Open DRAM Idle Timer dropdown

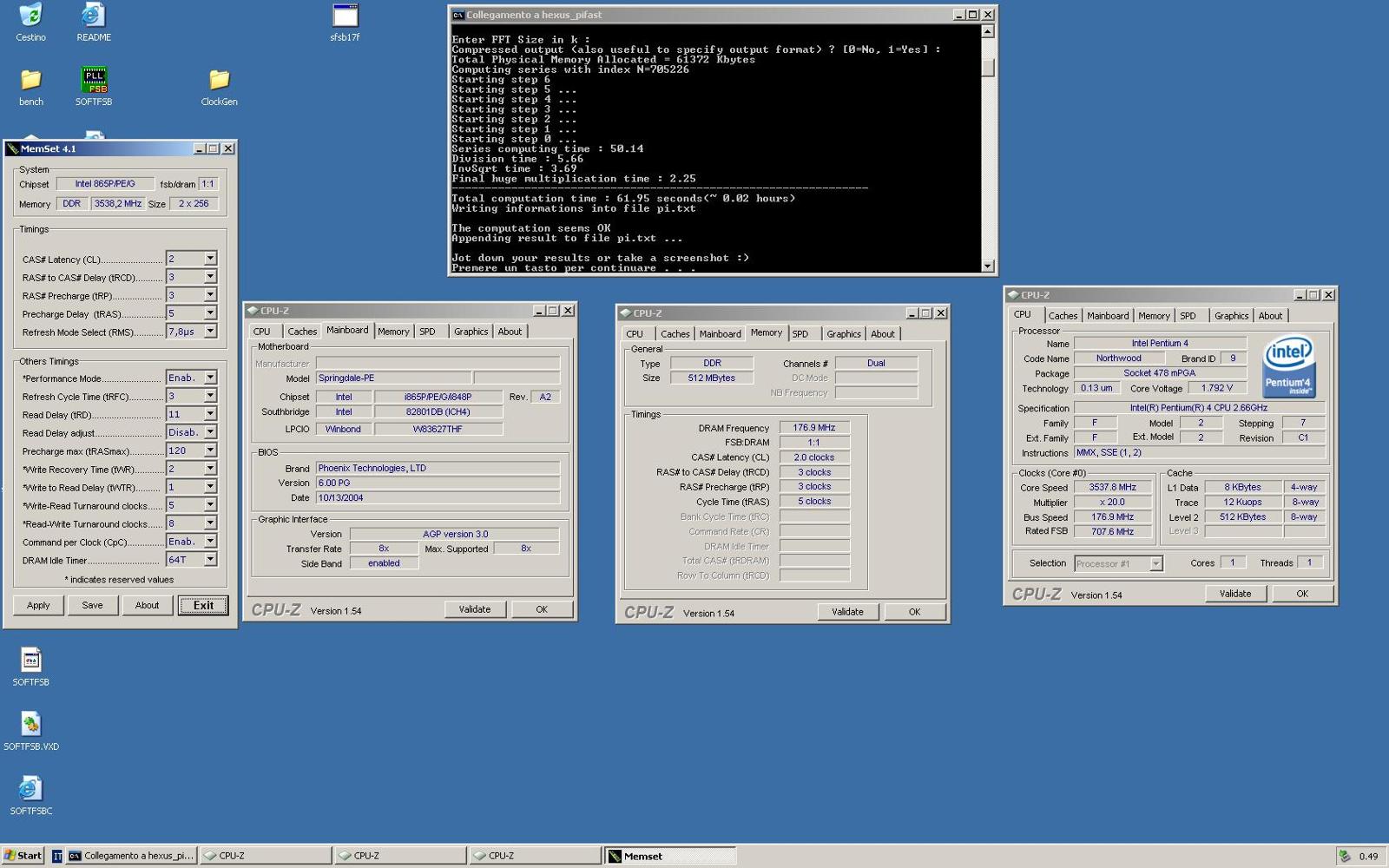[x=210, y=560]
